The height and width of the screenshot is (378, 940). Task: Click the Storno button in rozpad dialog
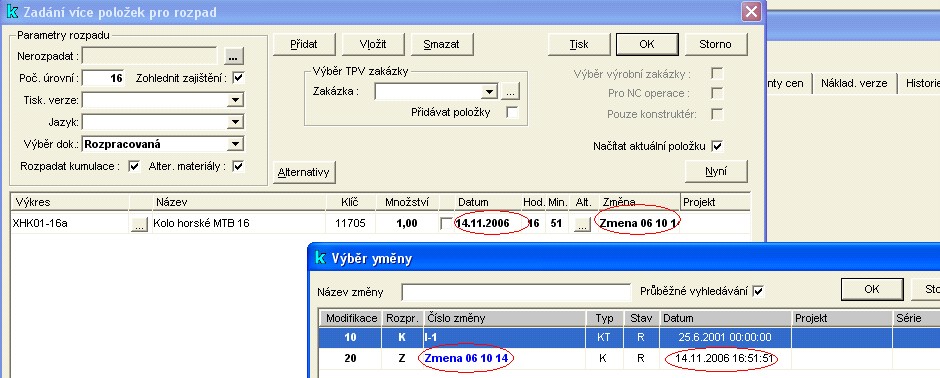(x=716, y=44)
